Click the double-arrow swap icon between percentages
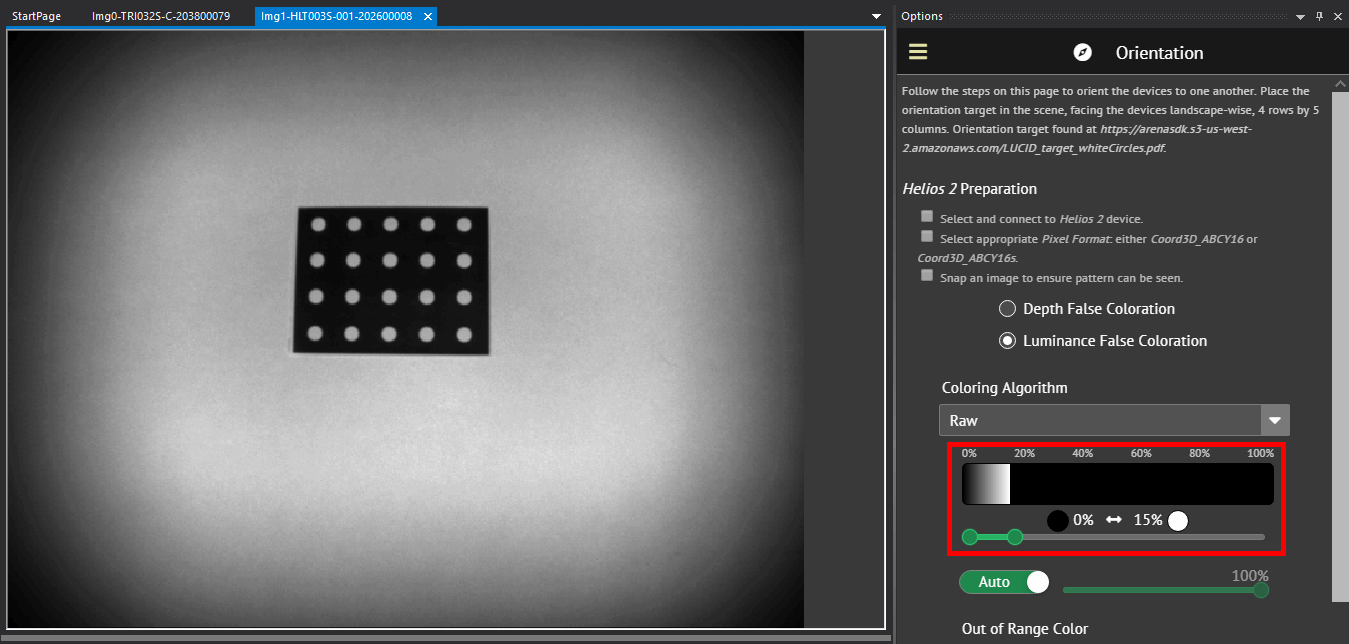 coord(1114,520)
